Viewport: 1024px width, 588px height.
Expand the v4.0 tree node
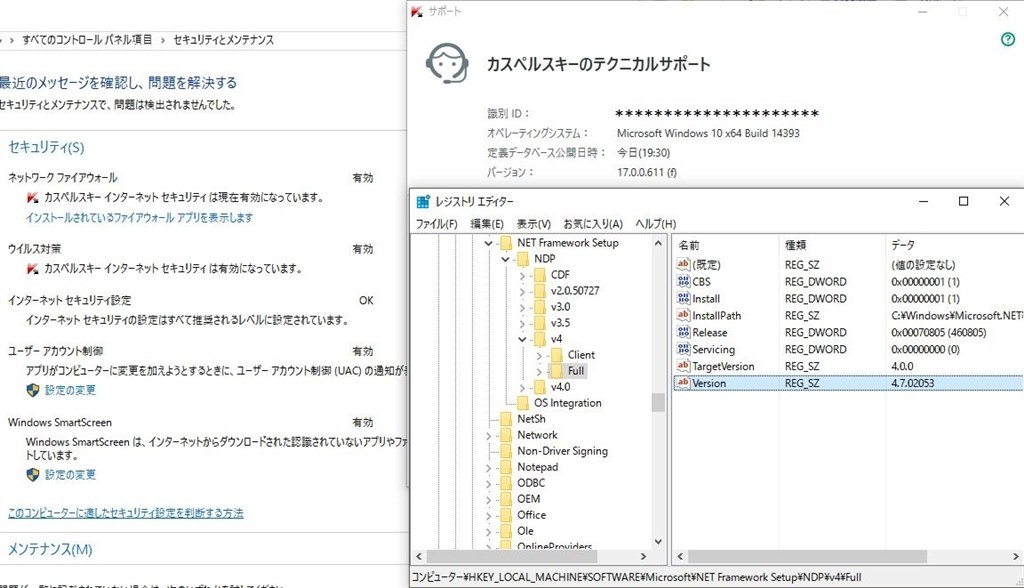[522, 387]
